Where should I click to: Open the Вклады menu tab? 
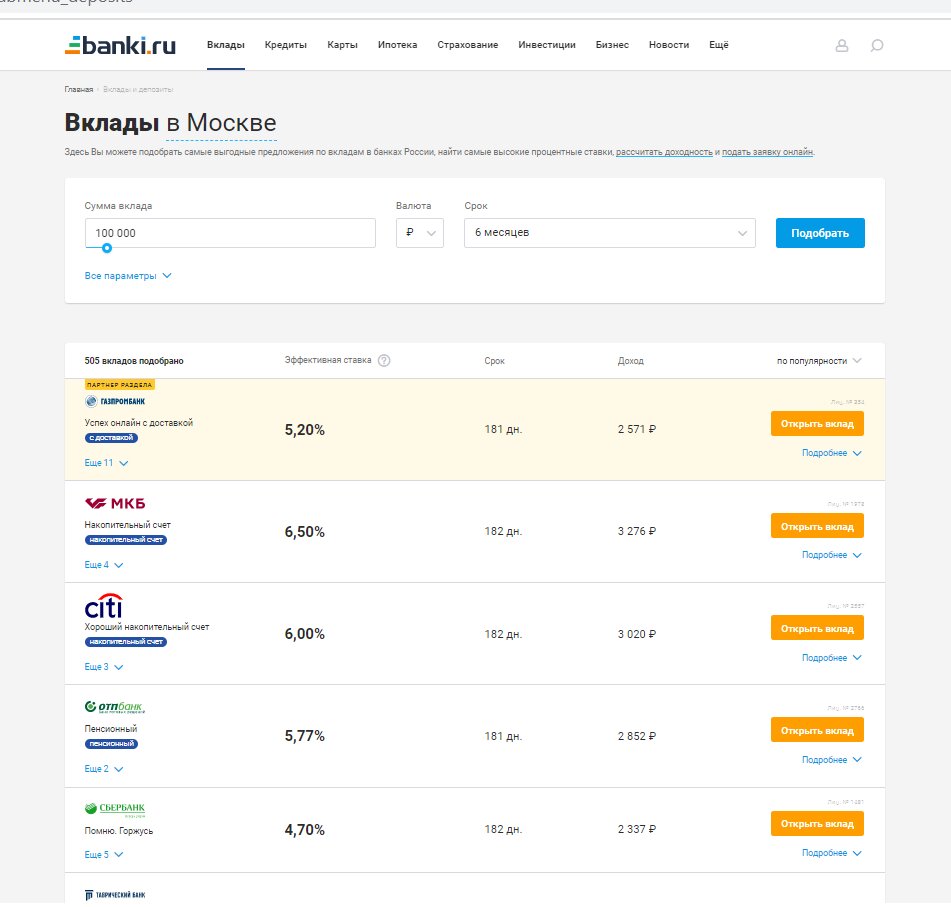point(226,45)
